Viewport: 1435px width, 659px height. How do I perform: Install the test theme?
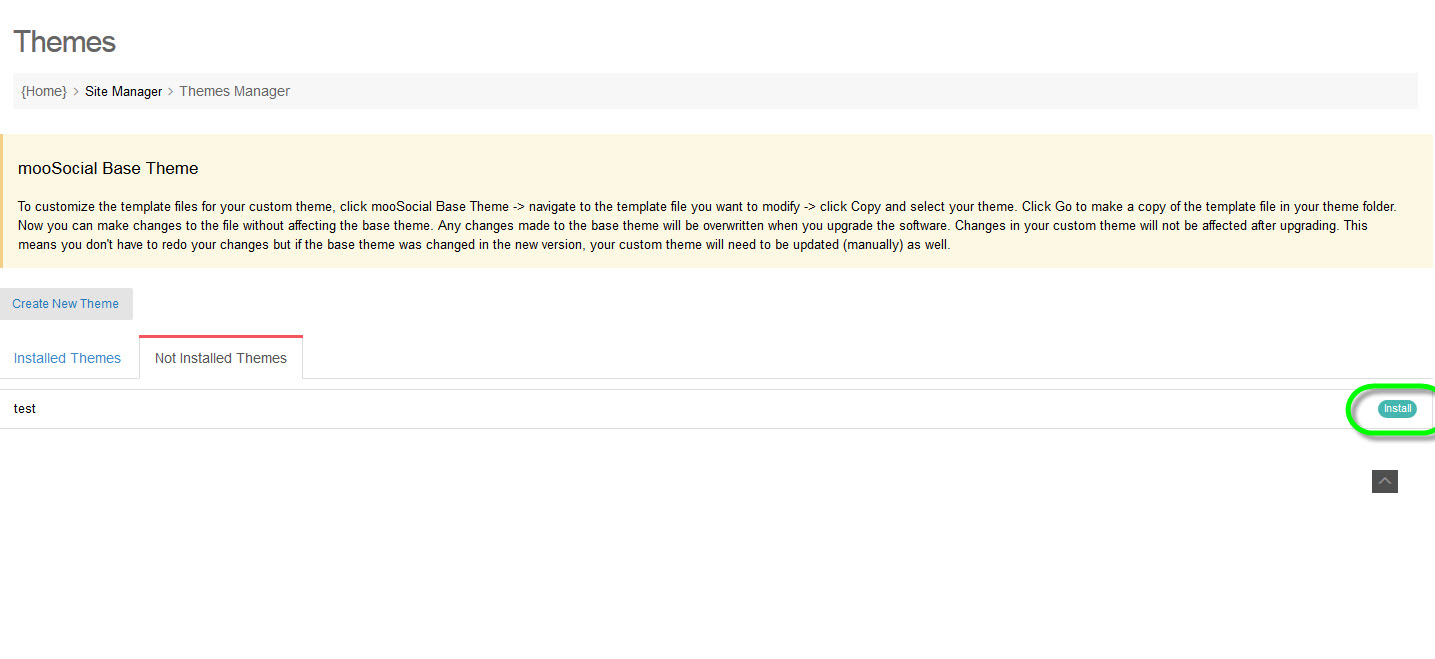click(x=1396, y=409)
